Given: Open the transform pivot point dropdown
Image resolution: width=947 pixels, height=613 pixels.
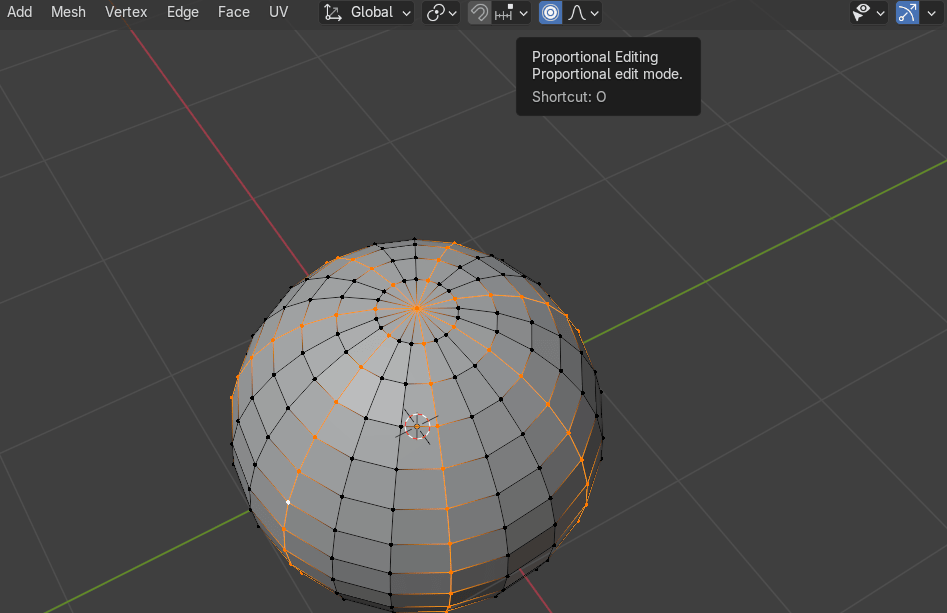Looking at the screenshot, I should pos(441,13).
